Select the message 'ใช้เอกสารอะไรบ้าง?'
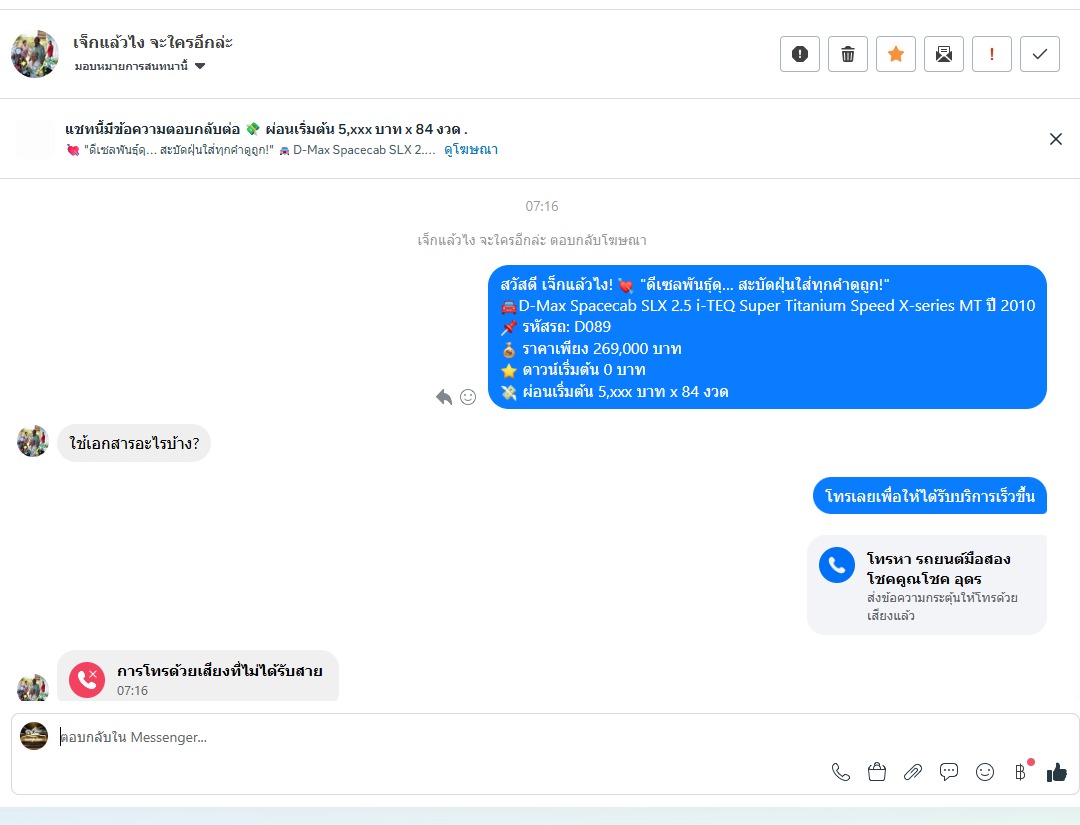 pyautogui.click(x=134, y=443)
